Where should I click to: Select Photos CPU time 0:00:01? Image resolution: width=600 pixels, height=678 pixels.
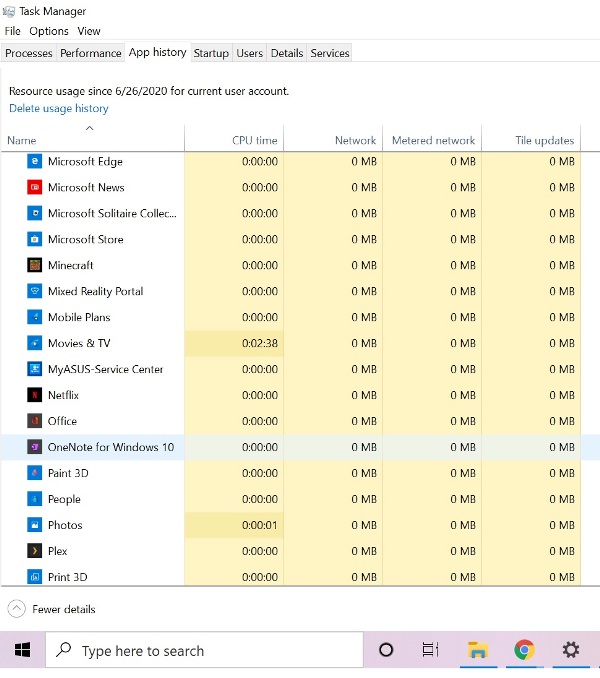260,525
